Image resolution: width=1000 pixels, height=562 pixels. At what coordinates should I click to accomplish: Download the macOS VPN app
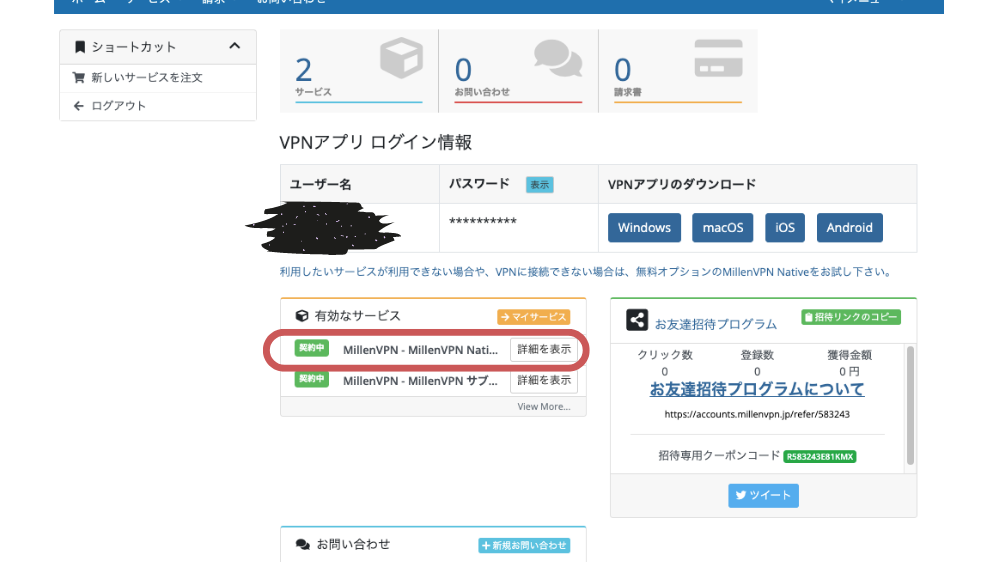pyautogui.click(x=723, y=228)
